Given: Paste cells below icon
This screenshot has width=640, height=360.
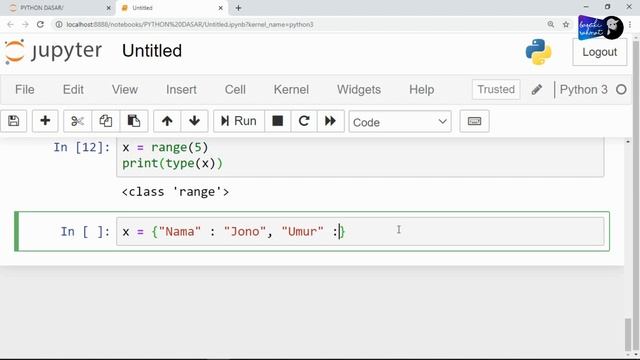Looking at the screenshot, I should pos(134,121).
